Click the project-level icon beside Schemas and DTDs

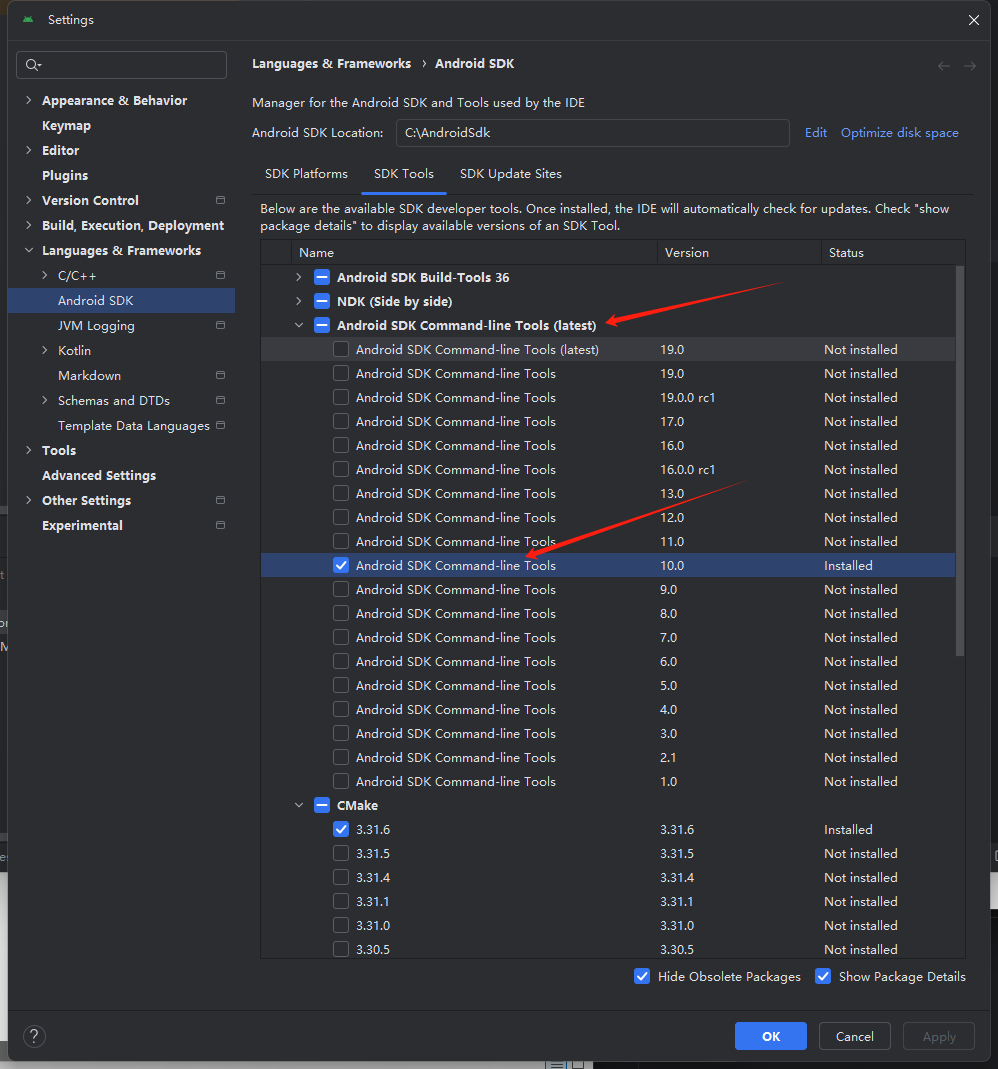pyautogui.click(x=220, y=401)
